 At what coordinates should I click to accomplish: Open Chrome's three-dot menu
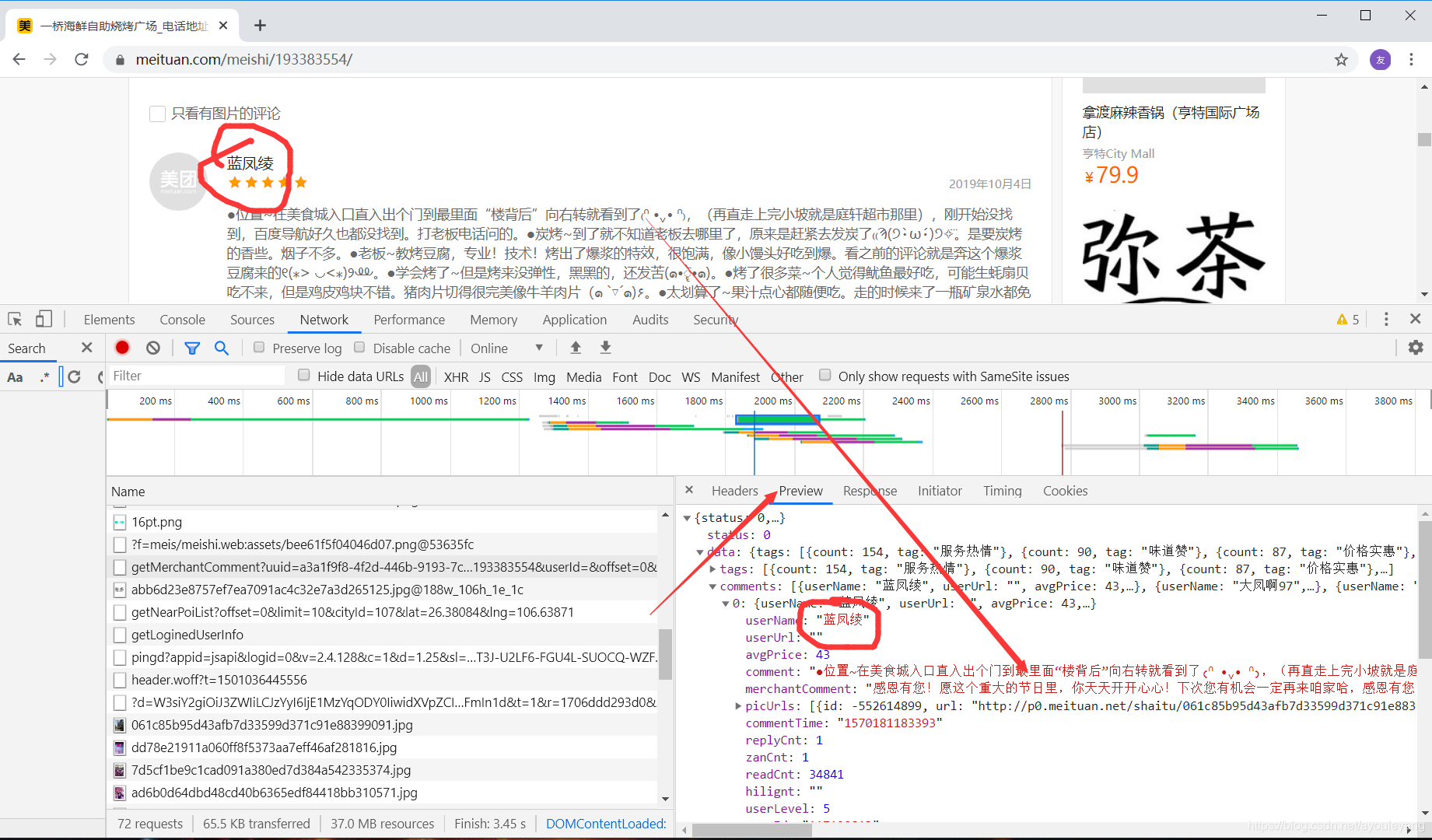(x=1411, y=60)
